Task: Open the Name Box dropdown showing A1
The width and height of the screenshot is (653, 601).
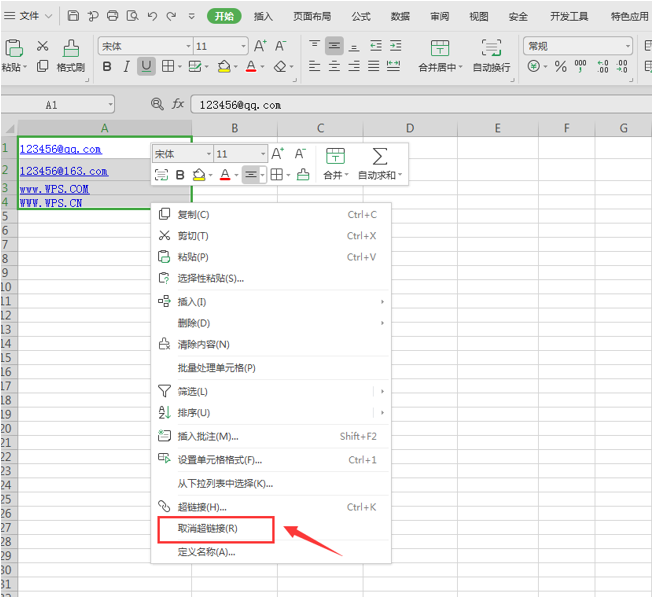Action: point(111,105)
